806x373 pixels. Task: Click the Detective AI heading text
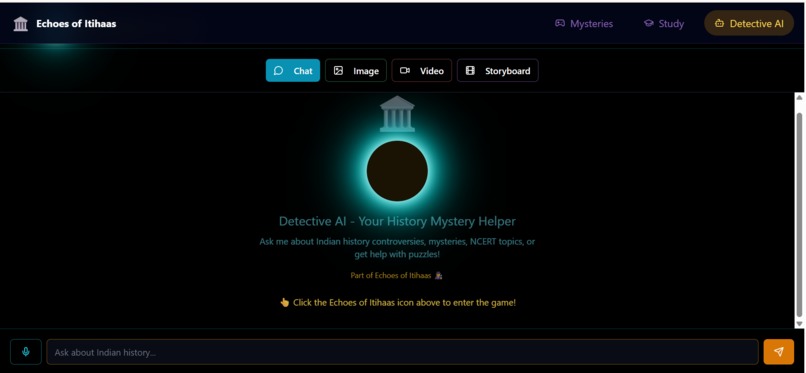[397, 221]
